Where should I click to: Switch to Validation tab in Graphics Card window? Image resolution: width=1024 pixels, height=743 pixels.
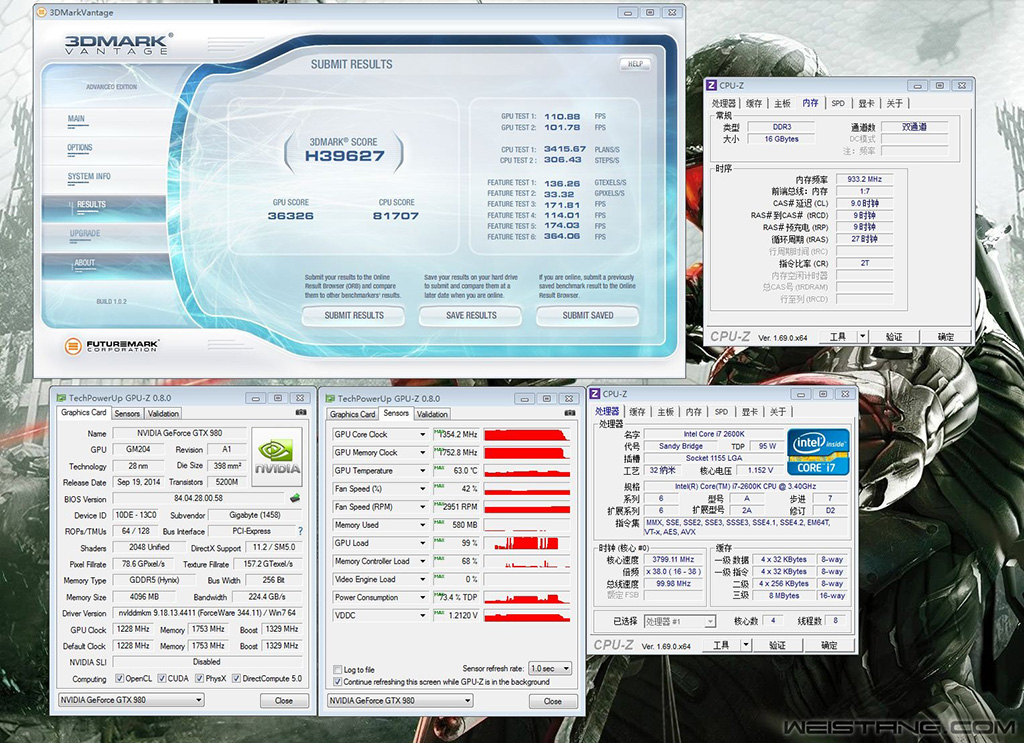point(163,413)
